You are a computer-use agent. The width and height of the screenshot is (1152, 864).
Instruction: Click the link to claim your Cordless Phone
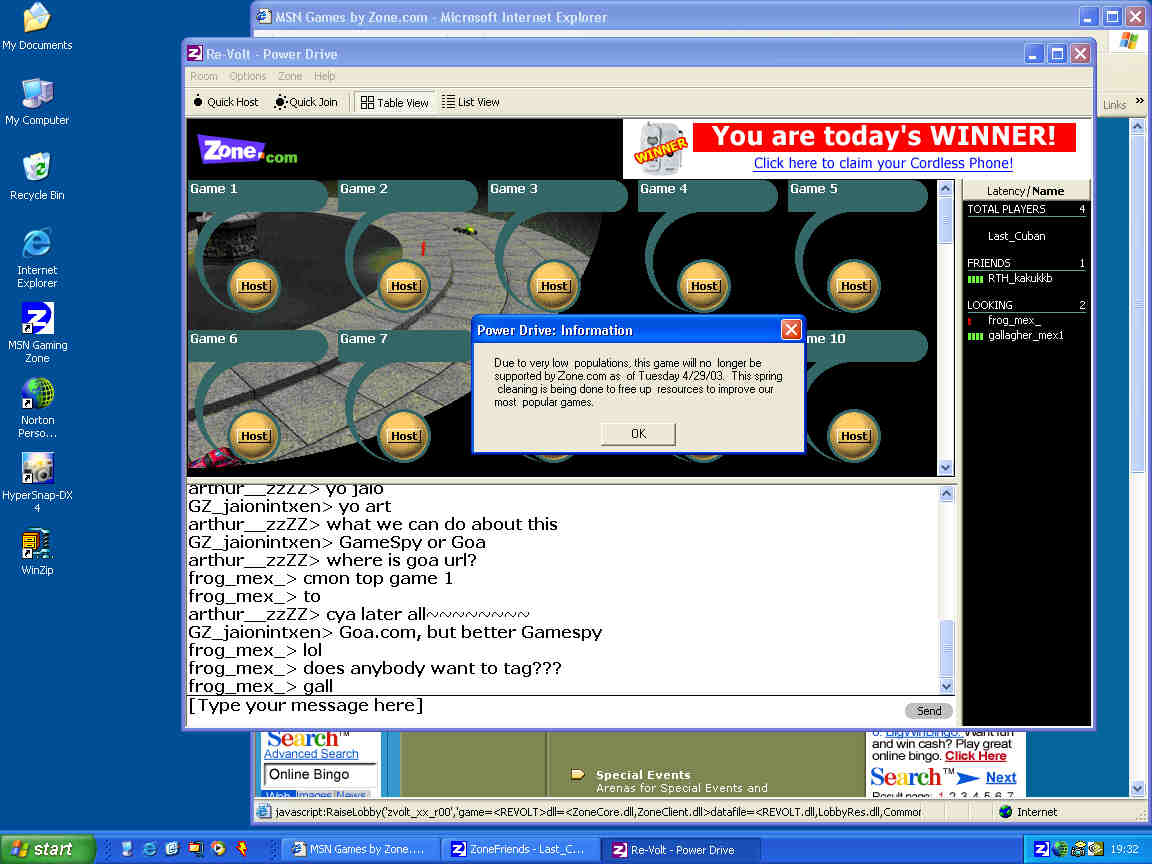pos(882,163)
